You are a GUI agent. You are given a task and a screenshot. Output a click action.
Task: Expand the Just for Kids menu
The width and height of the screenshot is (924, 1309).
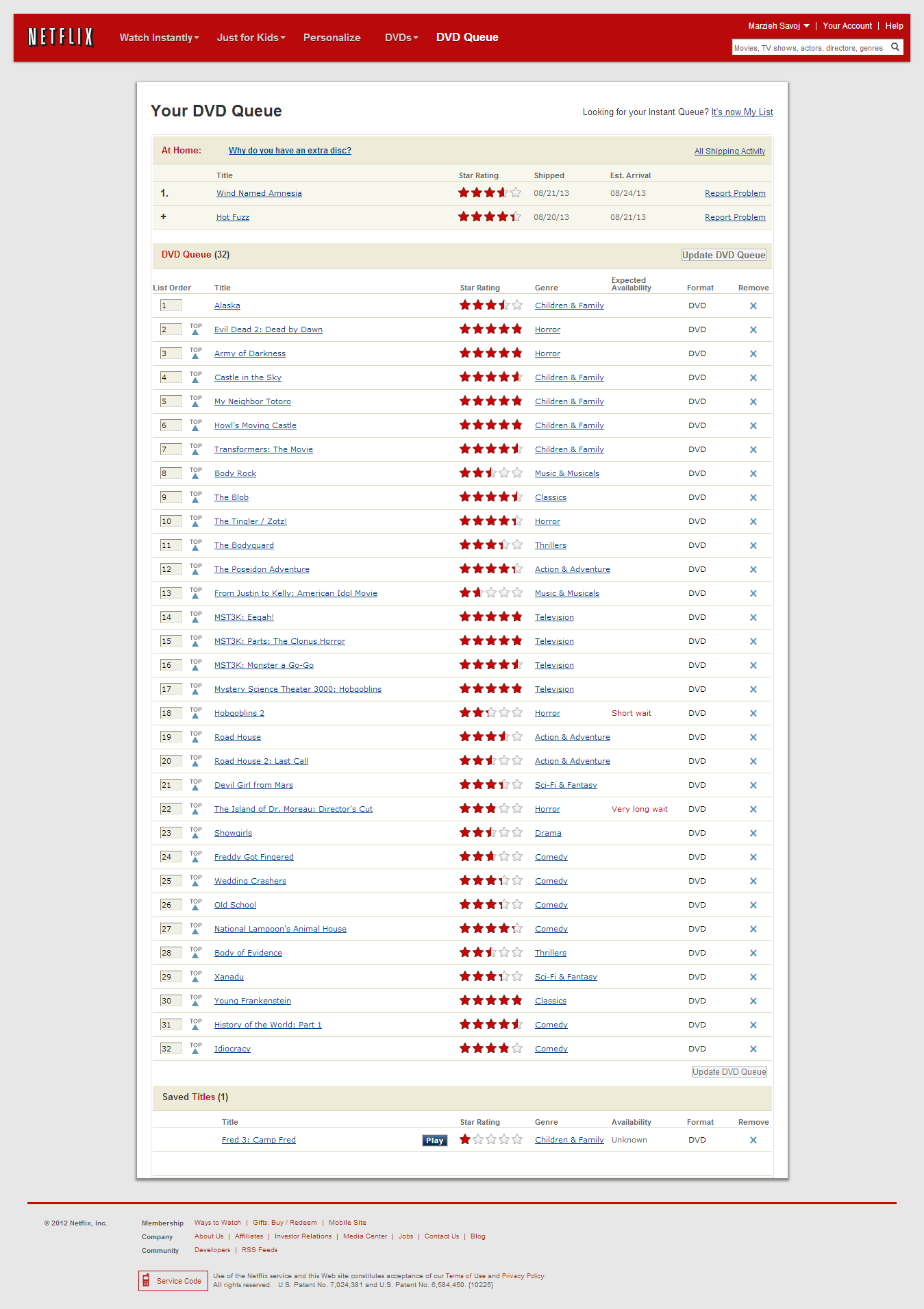click(251, 38)
